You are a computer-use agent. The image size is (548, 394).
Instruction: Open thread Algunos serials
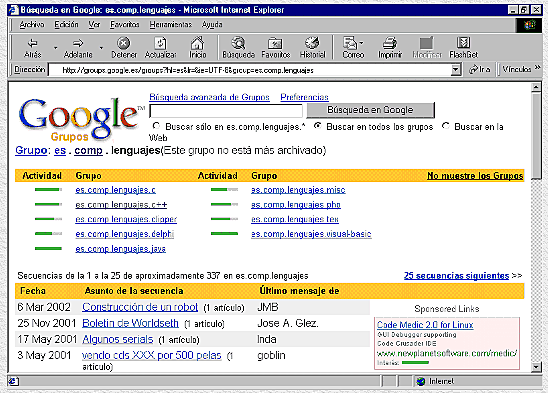(x=117, y=339)
